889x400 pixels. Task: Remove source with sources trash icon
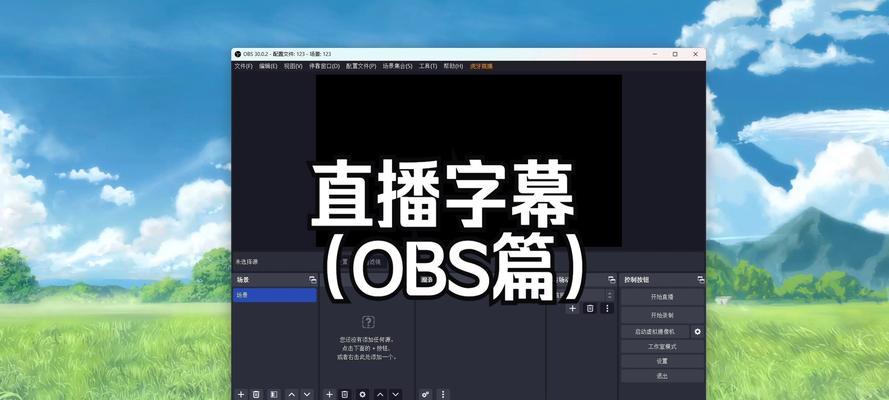pyautogui.click(x=345, y=394)
